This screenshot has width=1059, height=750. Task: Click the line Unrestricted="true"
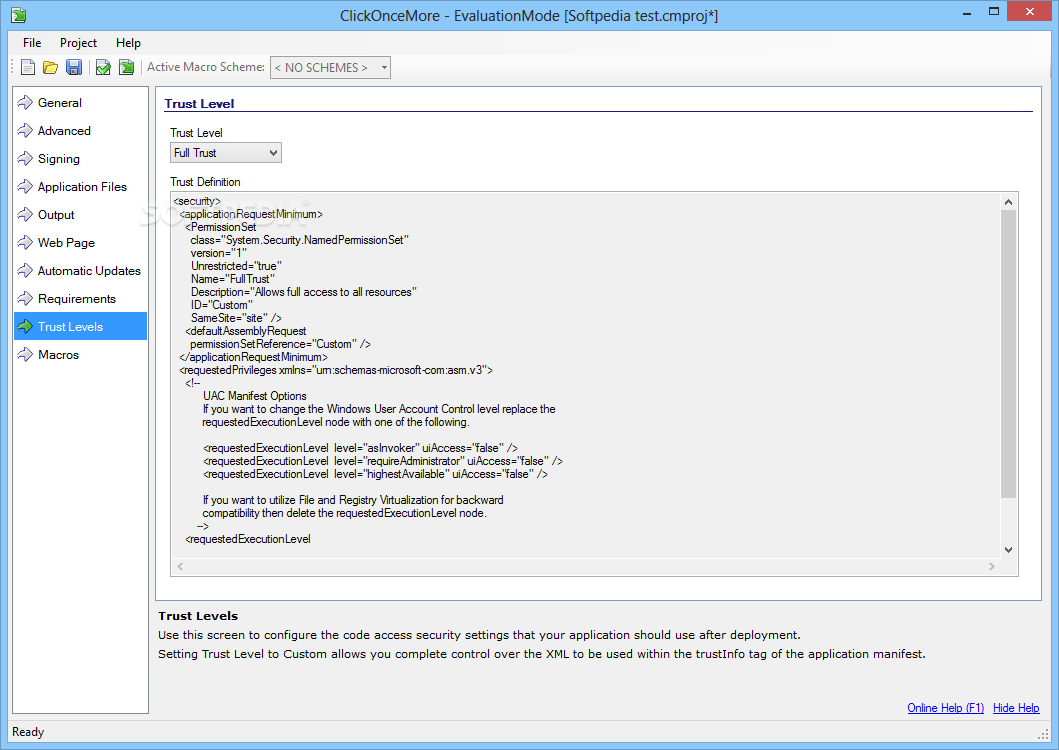pos(236,266)
